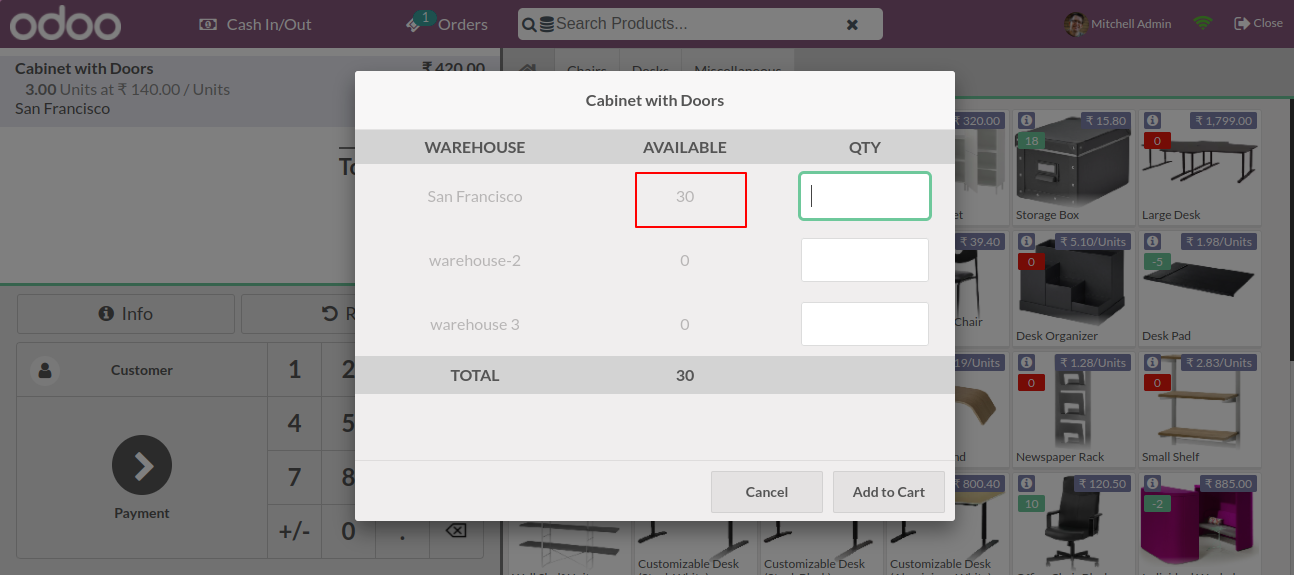The height and width of the screenshot is (575, 1294).
Task: Click the Search Products field
Action: (x=690, y=23)
